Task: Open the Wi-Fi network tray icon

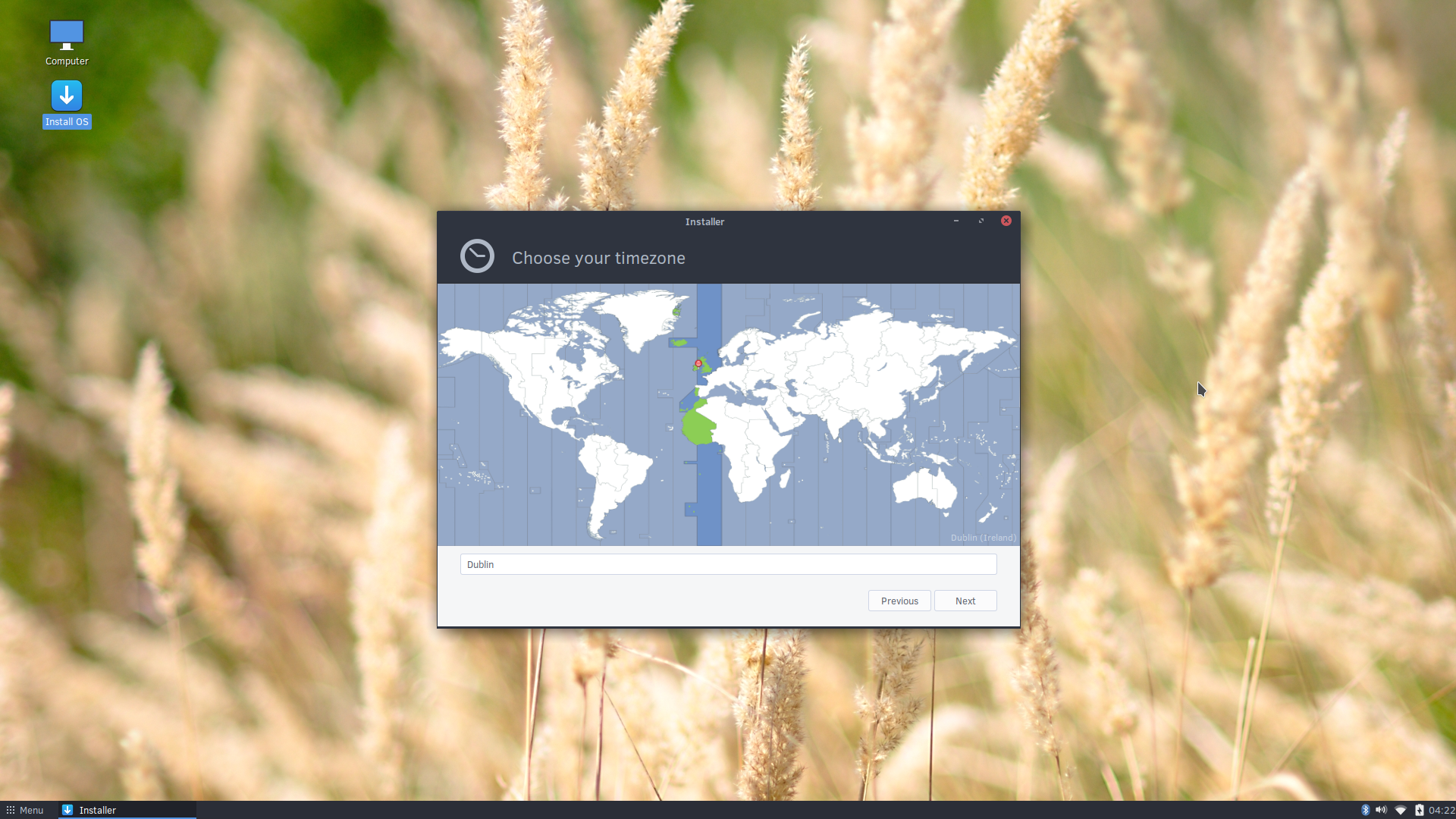Action: [1401, 810]
